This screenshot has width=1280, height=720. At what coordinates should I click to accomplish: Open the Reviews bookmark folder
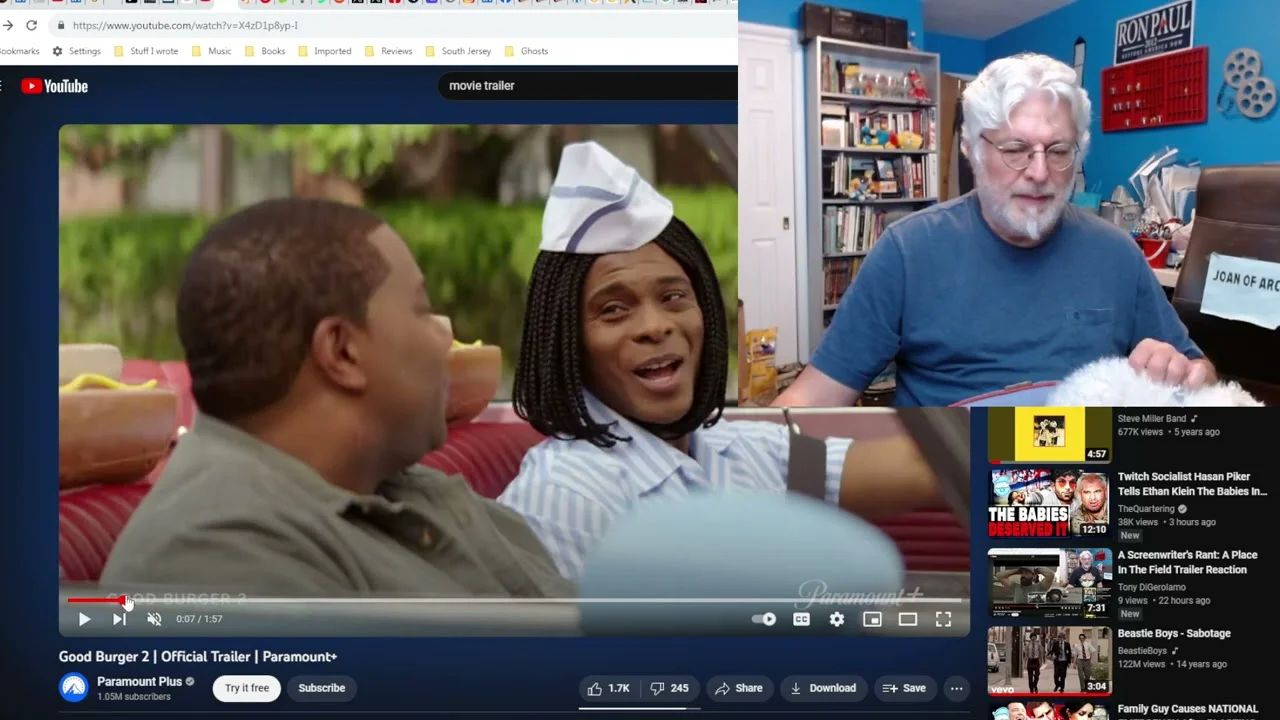click(x=388, y=51)
